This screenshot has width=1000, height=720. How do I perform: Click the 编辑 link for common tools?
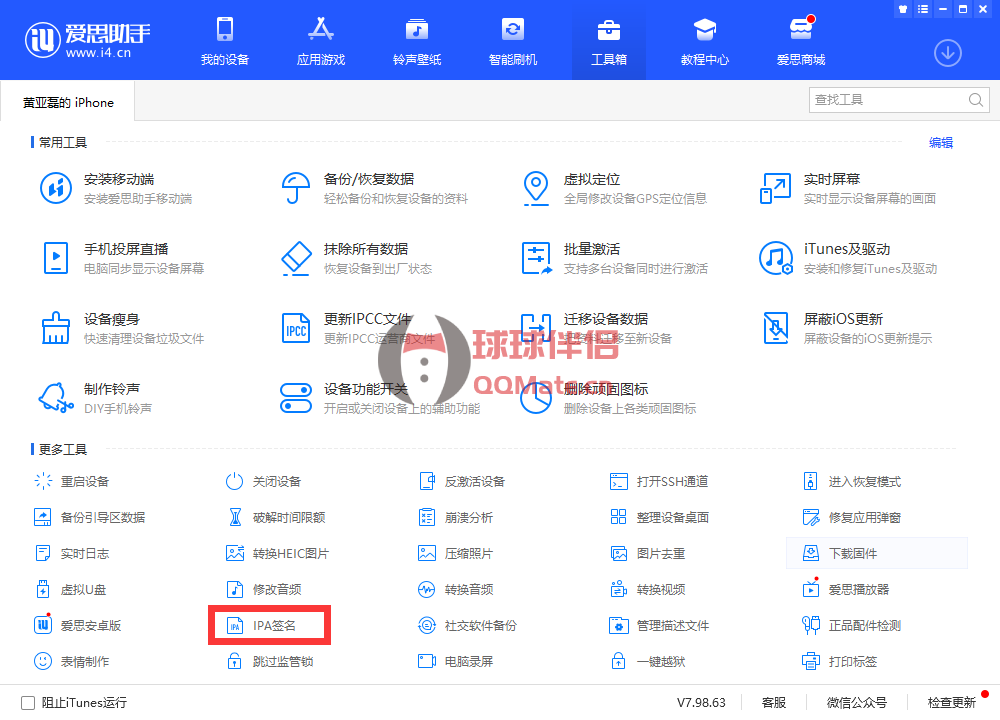[941, 143]
